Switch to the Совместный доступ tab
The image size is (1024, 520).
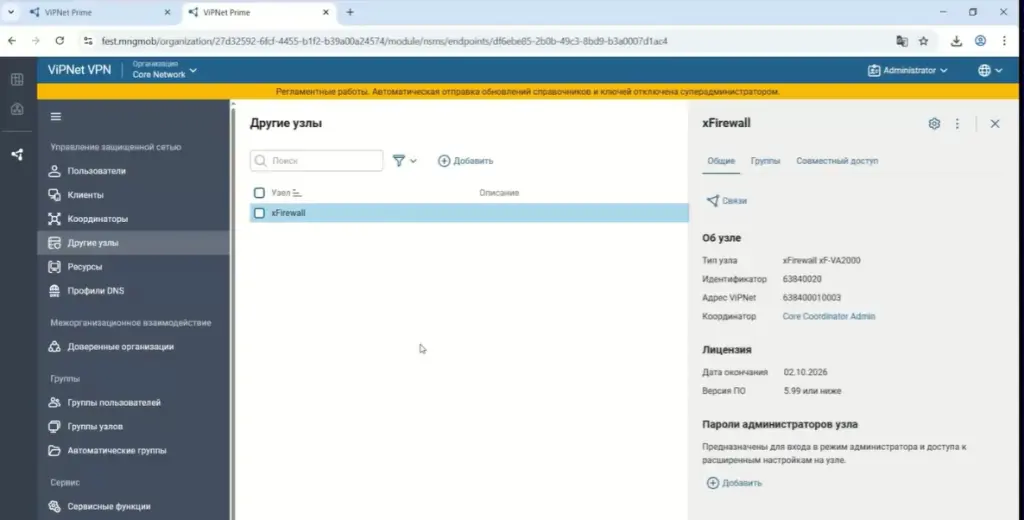pos(837,161)
